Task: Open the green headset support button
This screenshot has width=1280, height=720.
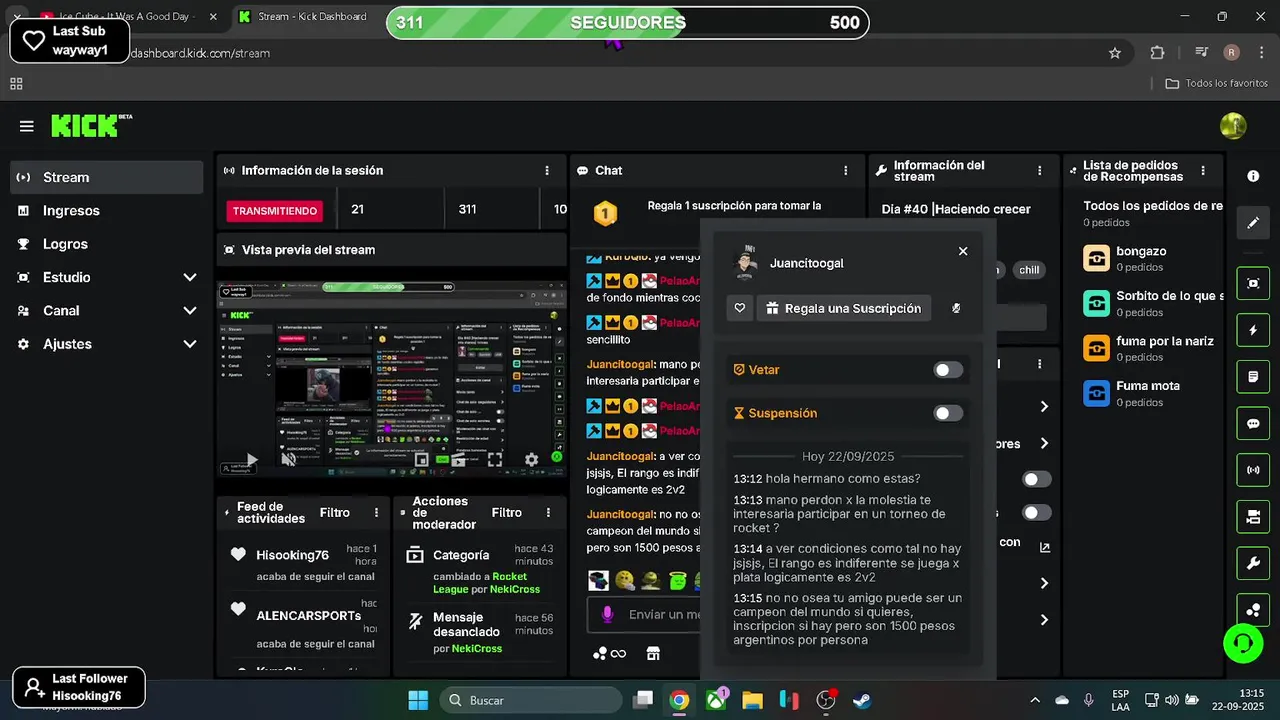Action: point(1243,642)
